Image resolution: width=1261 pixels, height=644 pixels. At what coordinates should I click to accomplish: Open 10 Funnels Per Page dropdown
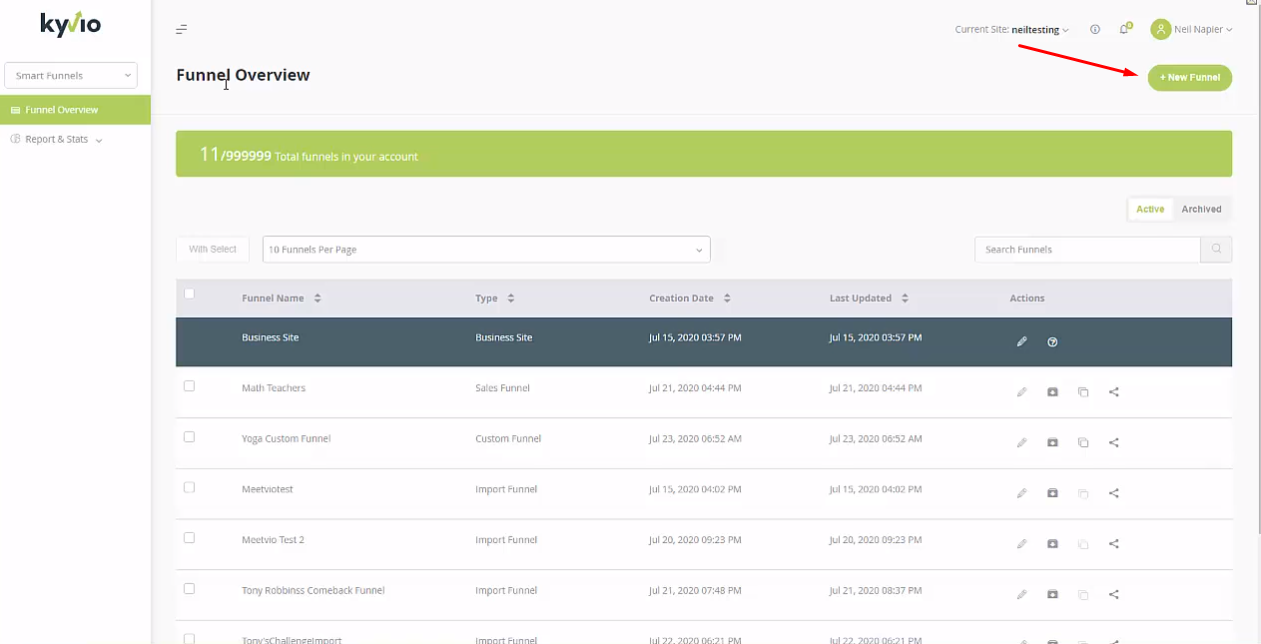pyautogui.click(x=486, y=249)
